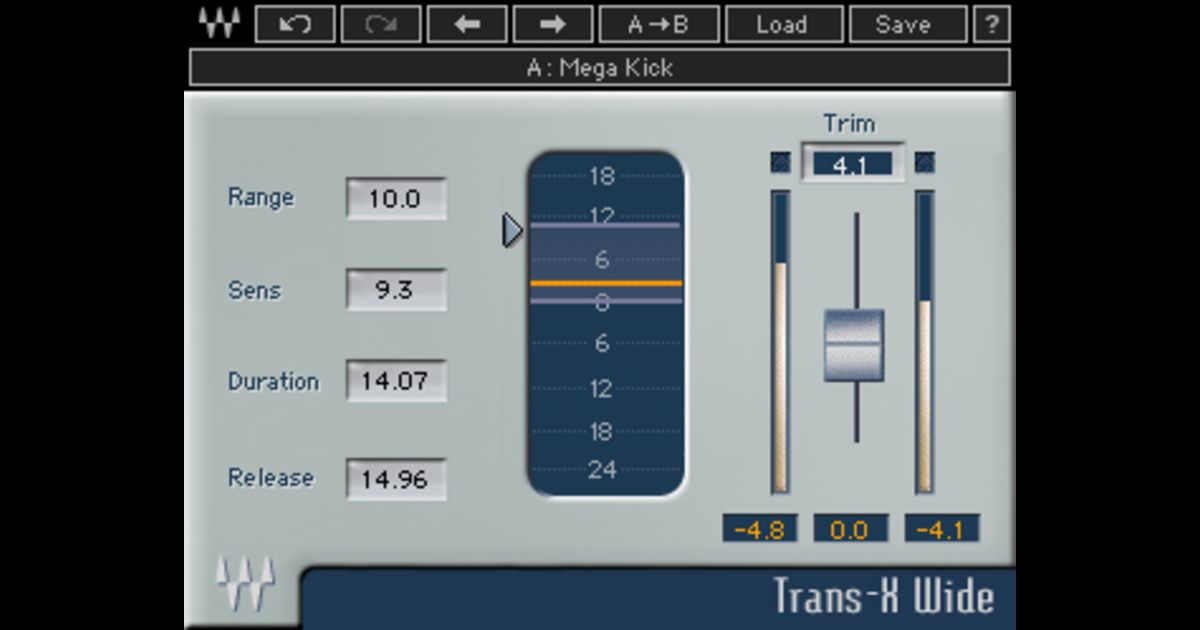The image size is (1200, 630).
Task: Click the Range value field showing 10.0
Action: point(396,199)
